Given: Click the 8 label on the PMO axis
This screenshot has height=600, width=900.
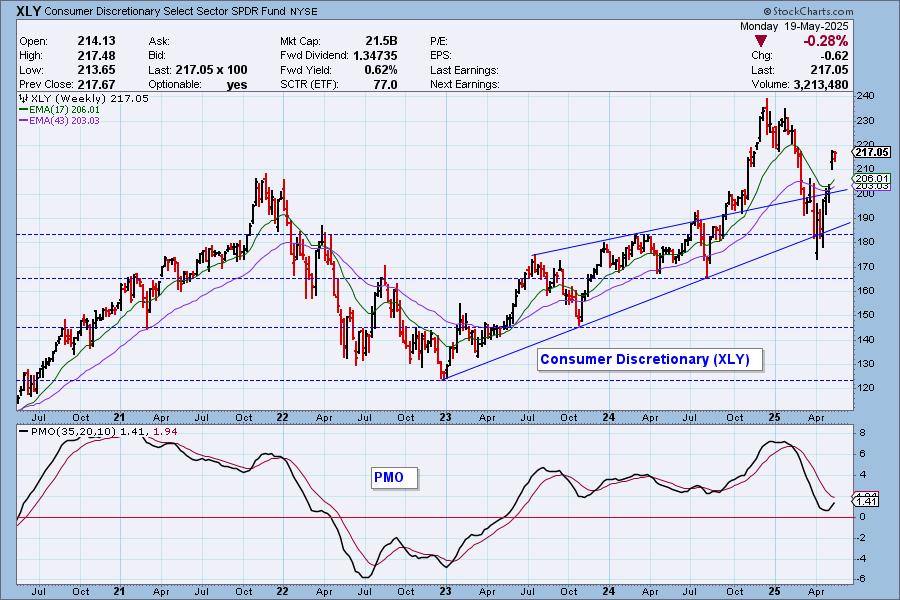Looking at the screenshot, I should (863, 433).
